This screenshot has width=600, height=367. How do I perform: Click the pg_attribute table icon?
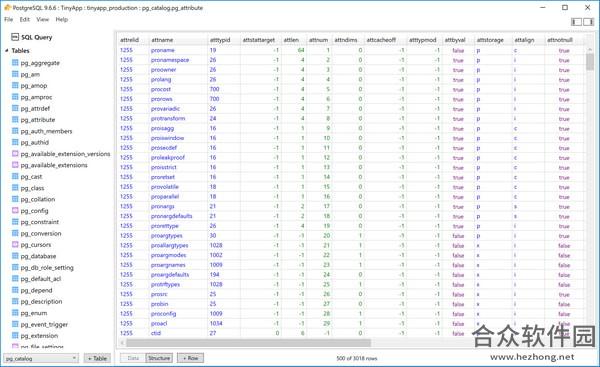[15, 119]
